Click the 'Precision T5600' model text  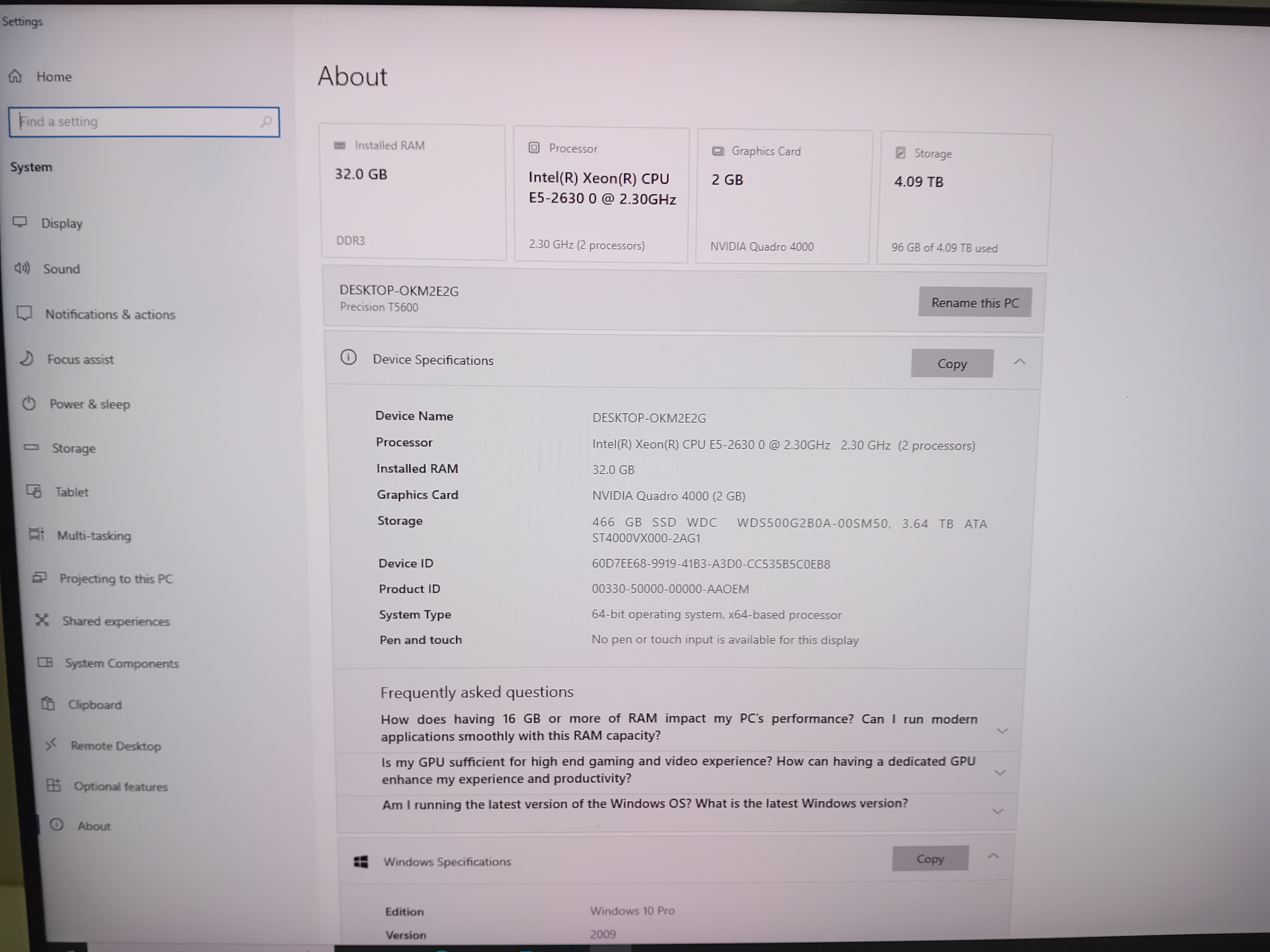coord(379,307)
